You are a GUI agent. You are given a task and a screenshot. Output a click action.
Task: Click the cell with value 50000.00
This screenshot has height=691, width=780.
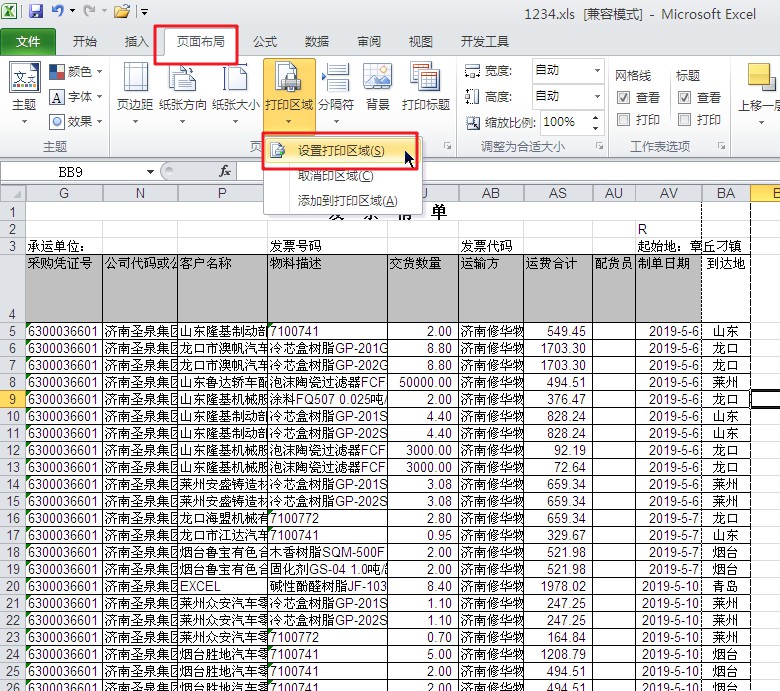click(x=423, y=382)
